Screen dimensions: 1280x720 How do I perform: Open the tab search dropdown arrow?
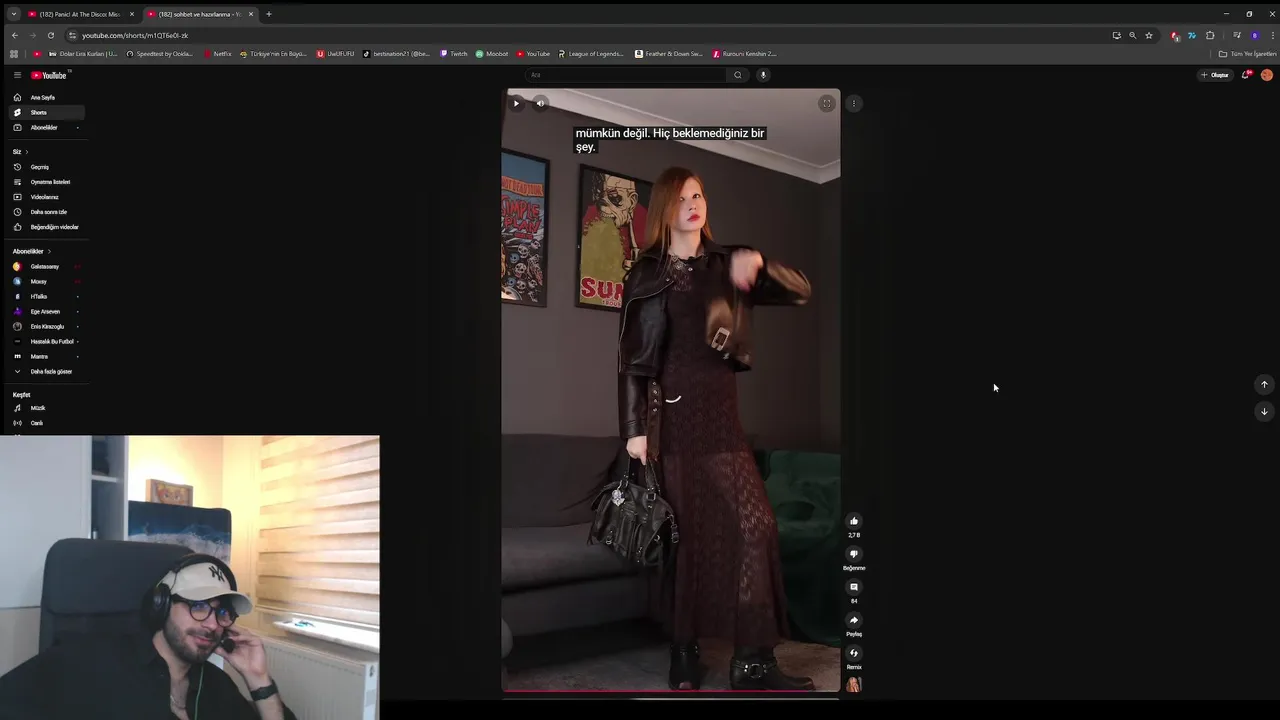13,14
